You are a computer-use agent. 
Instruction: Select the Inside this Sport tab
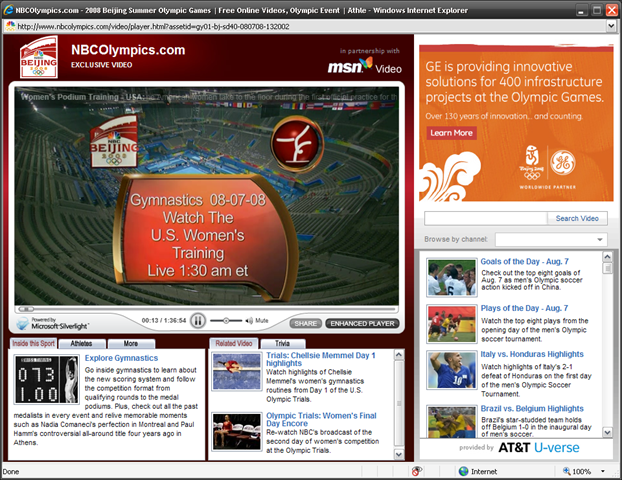pyautogui.click(x=33, y=344)
